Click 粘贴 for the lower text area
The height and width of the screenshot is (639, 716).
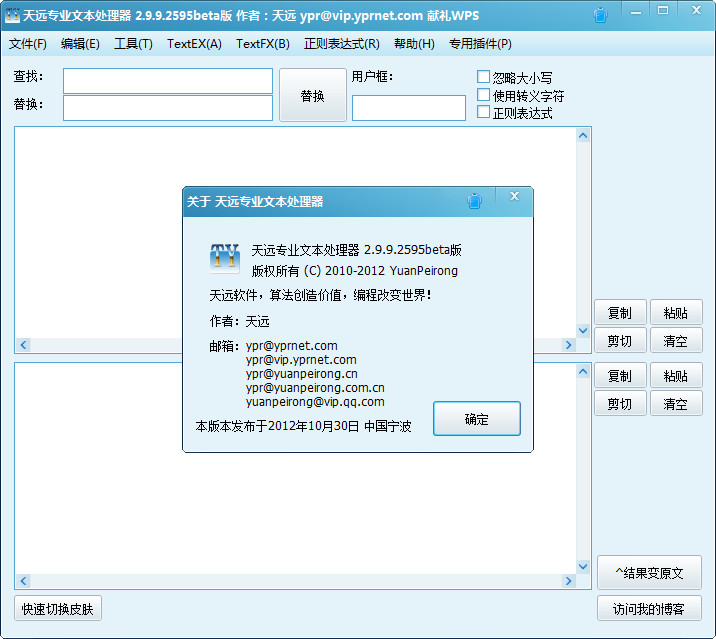pyautogui.click(x=676, y=375)
